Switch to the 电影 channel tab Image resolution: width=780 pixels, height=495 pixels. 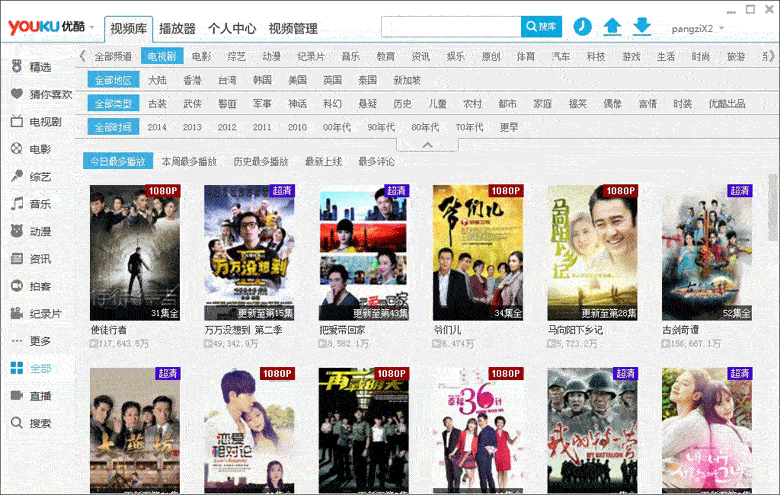(201, 56)
